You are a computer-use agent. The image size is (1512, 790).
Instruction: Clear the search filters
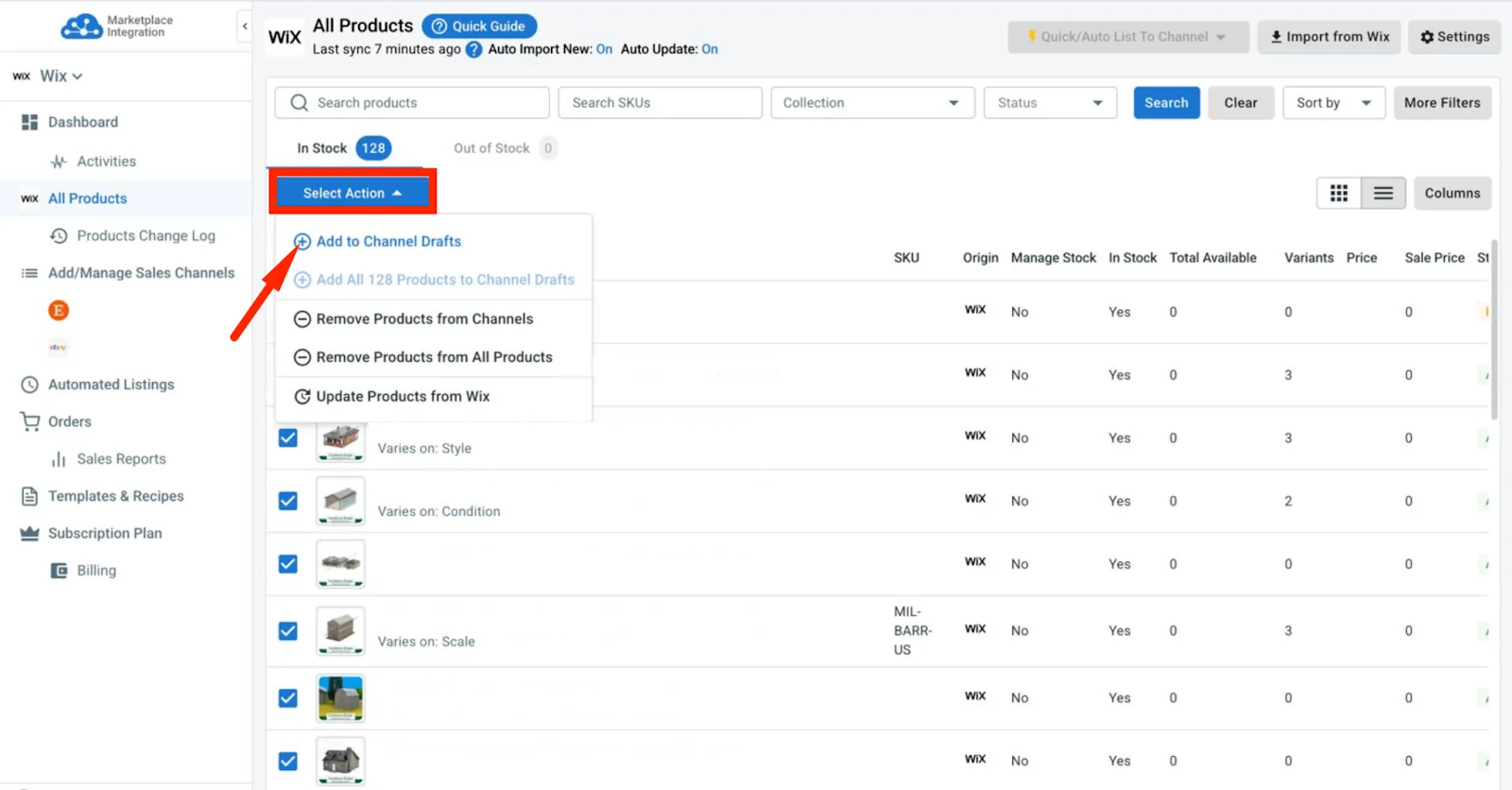click(1241, 103)
